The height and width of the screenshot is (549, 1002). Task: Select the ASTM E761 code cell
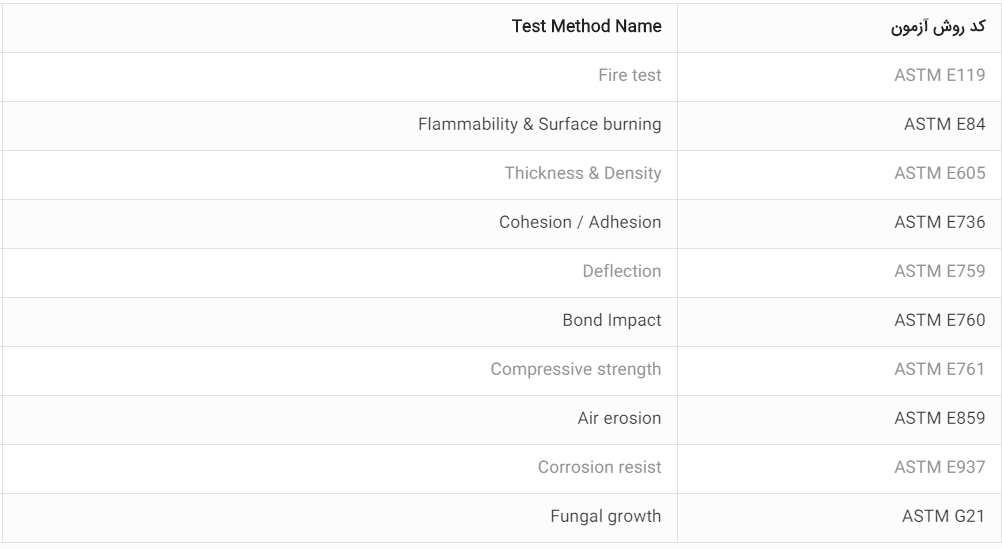pos(939,370)
